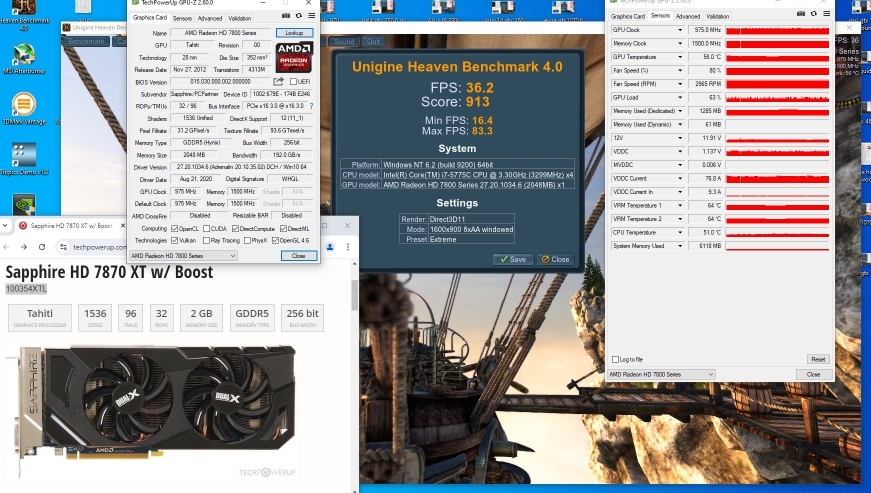Toggle Vulkan checkbox

tap(174, 240)
